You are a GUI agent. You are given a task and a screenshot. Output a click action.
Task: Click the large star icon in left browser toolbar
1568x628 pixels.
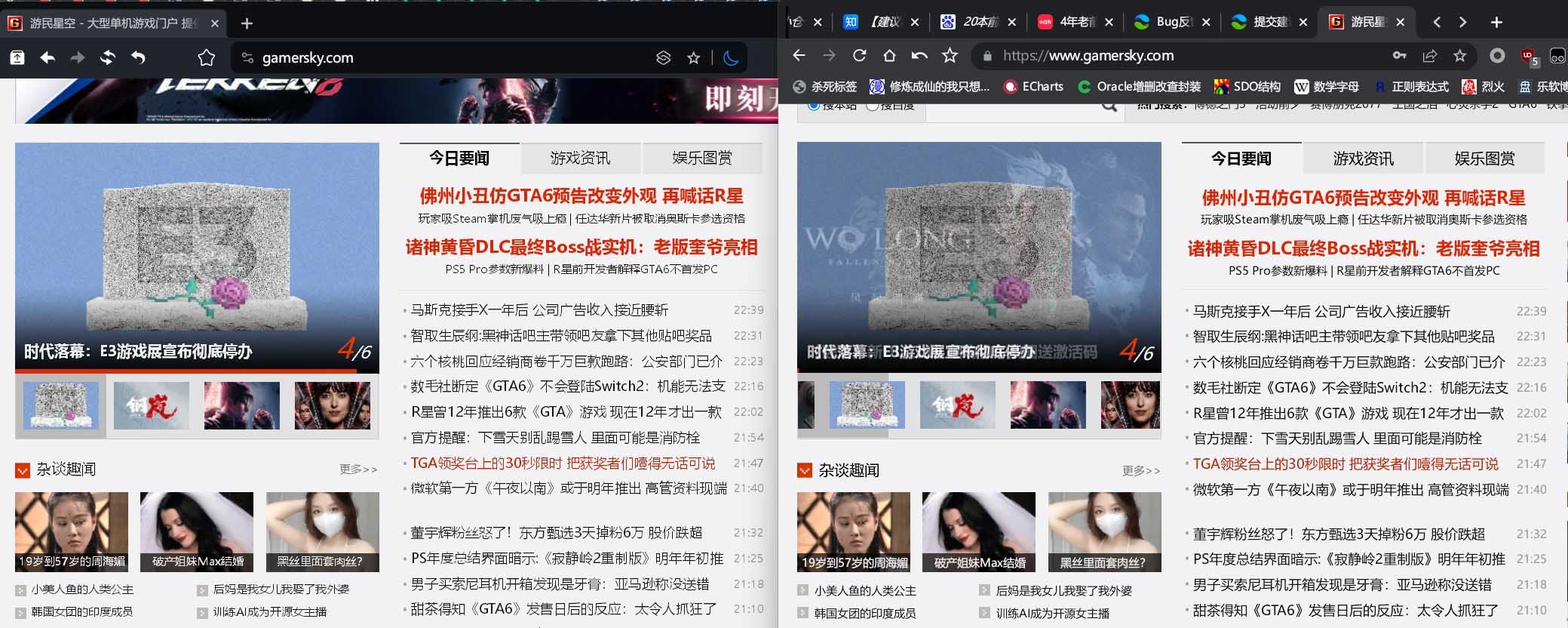[206, 57]
